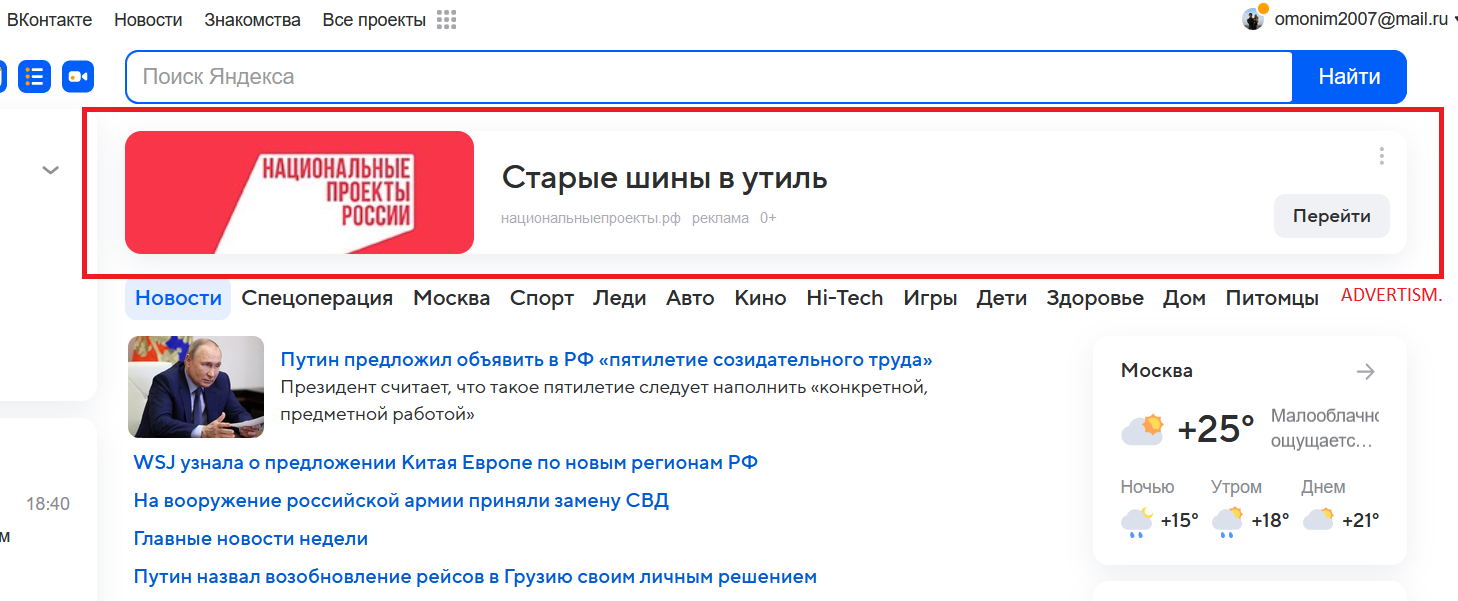
Task: Switch to the Питомцы tab
Action: 1271,297
